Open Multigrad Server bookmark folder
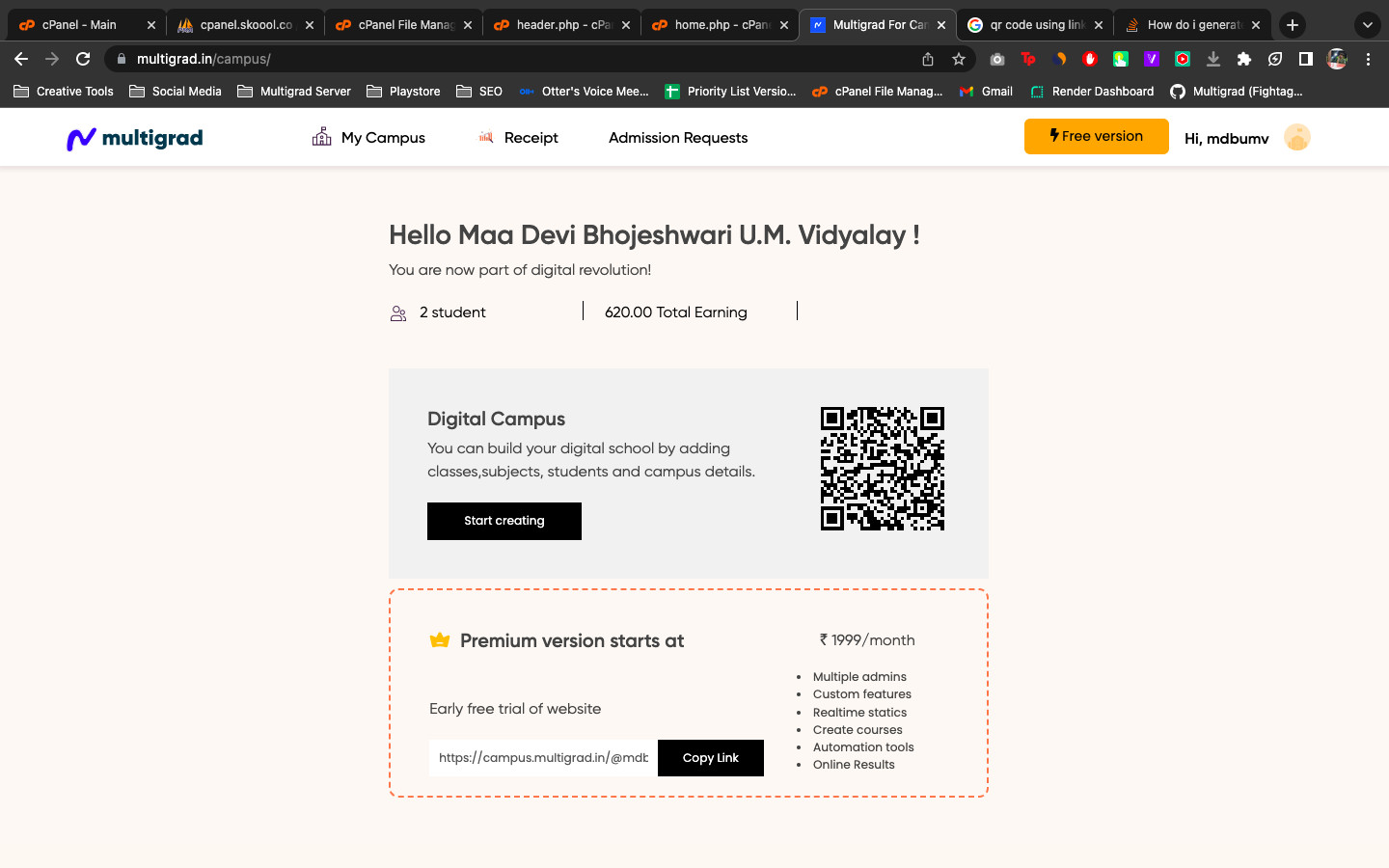Image resolution: width=1389 pixels, height=868 pixels. [294, 92]
